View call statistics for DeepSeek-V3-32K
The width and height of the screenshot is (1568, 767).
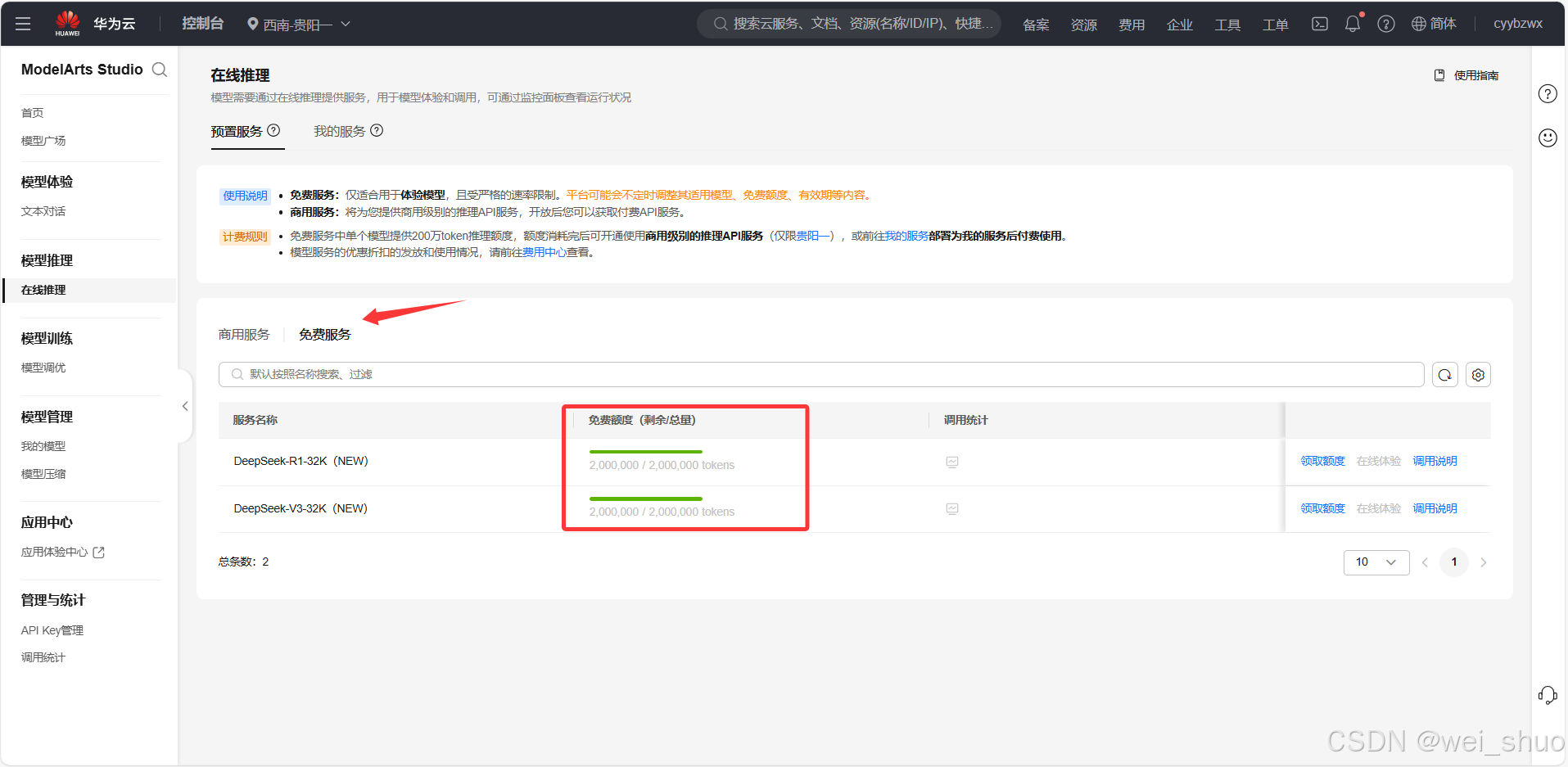(952, 508)
